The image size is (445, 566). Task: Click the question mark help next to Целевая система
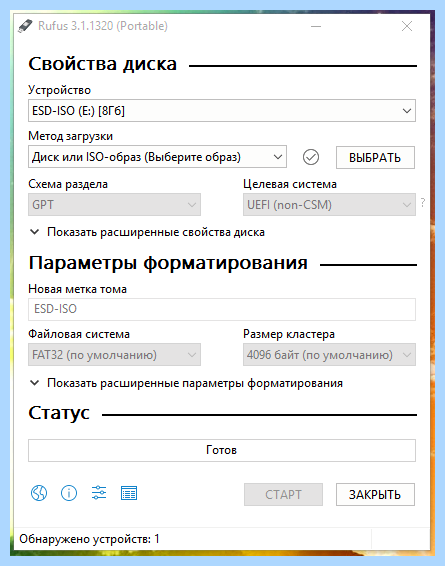coord(423,203)
